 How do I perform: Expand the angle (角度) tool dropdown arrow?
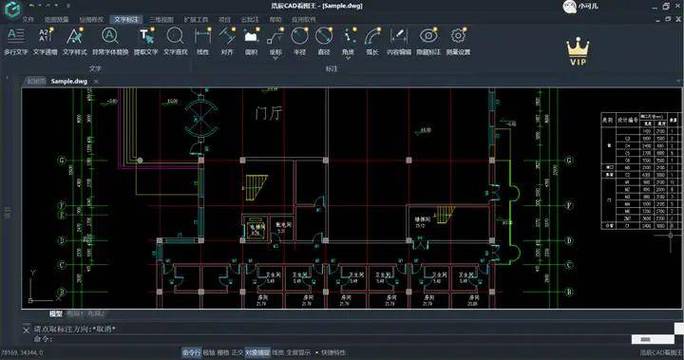348,58
